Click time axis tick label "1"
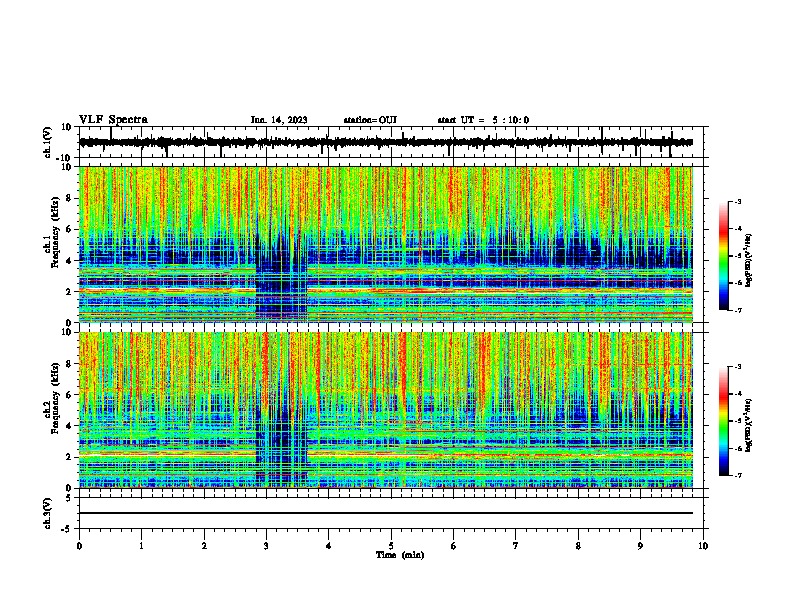This screenshot has height=612, width=792. pos(141,546)
